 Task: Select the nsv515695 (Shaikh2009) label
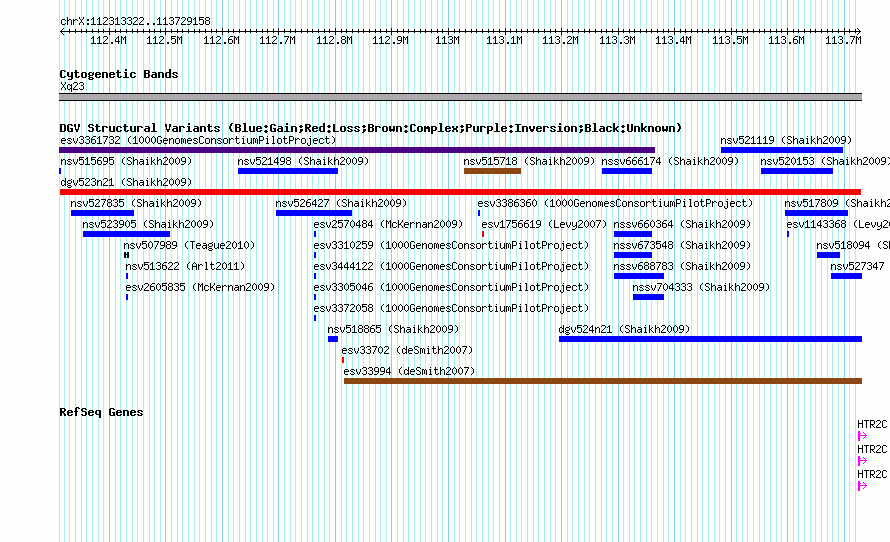coord(126,161)
